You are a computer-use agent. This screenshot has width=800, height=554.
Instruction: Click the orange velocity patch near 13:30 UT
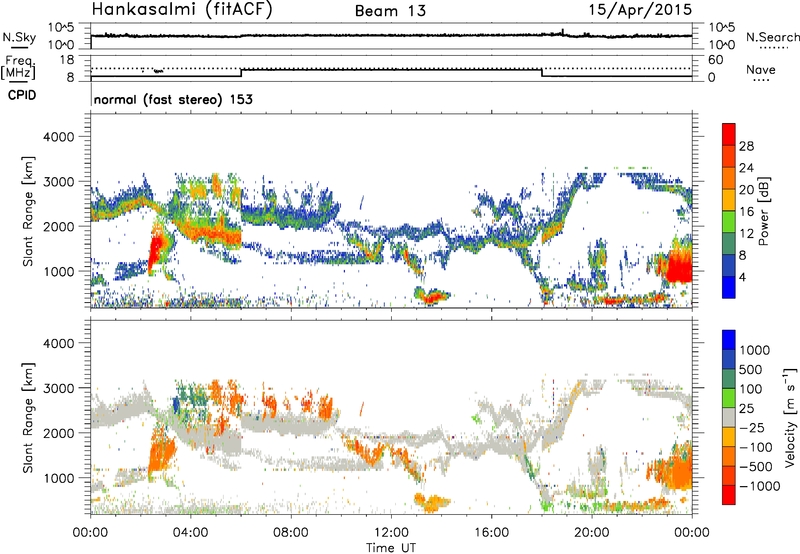431,502
